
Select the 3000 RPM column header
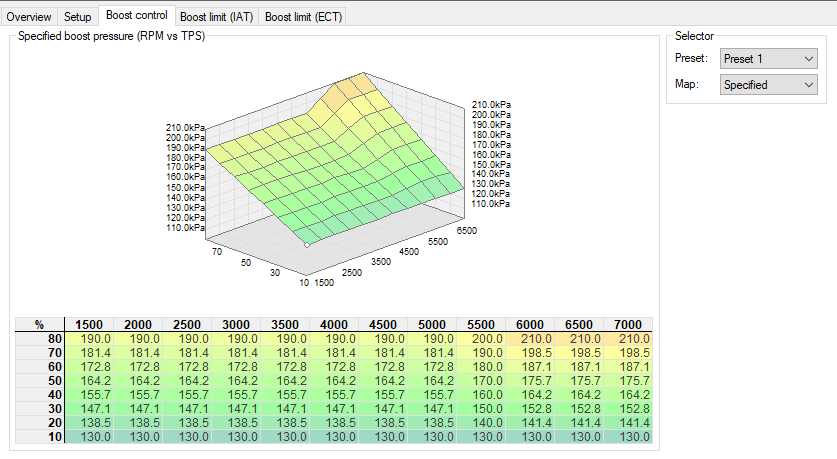click(x=236, y=325)
